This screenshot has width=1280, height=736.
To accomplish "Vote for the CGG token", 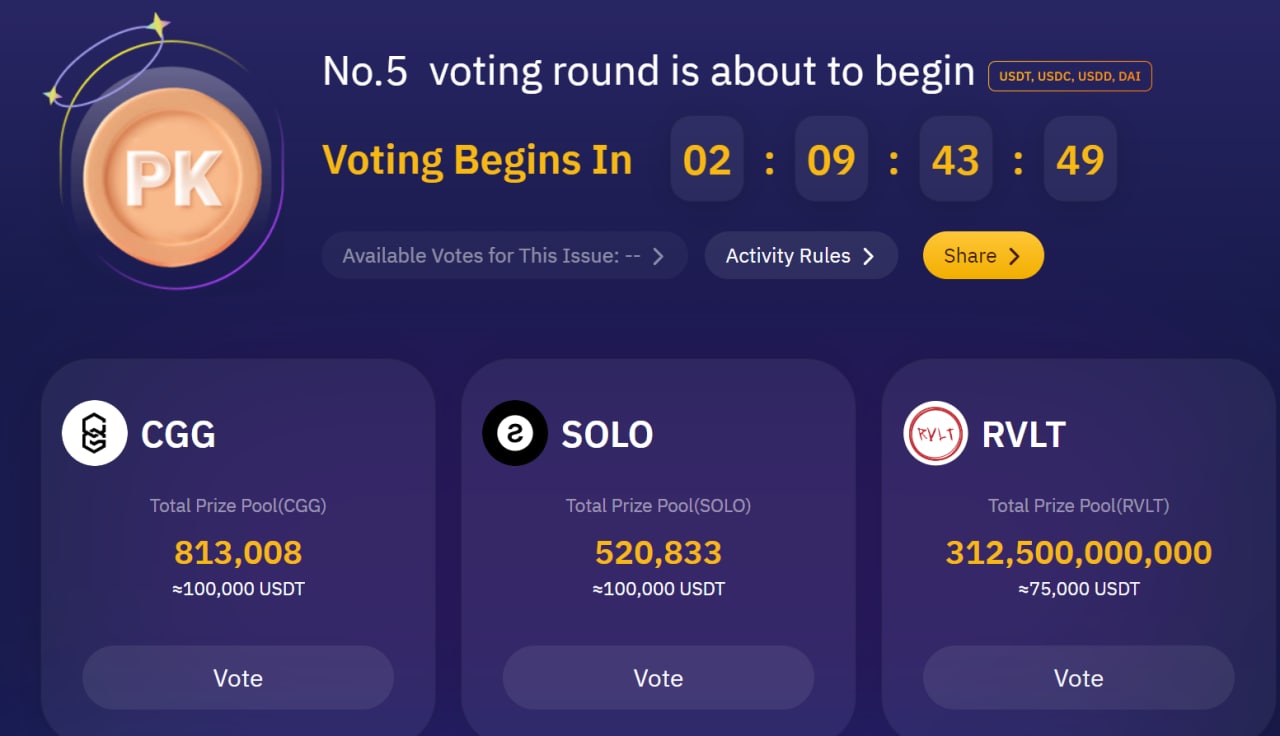I will [x=238, y=678].
